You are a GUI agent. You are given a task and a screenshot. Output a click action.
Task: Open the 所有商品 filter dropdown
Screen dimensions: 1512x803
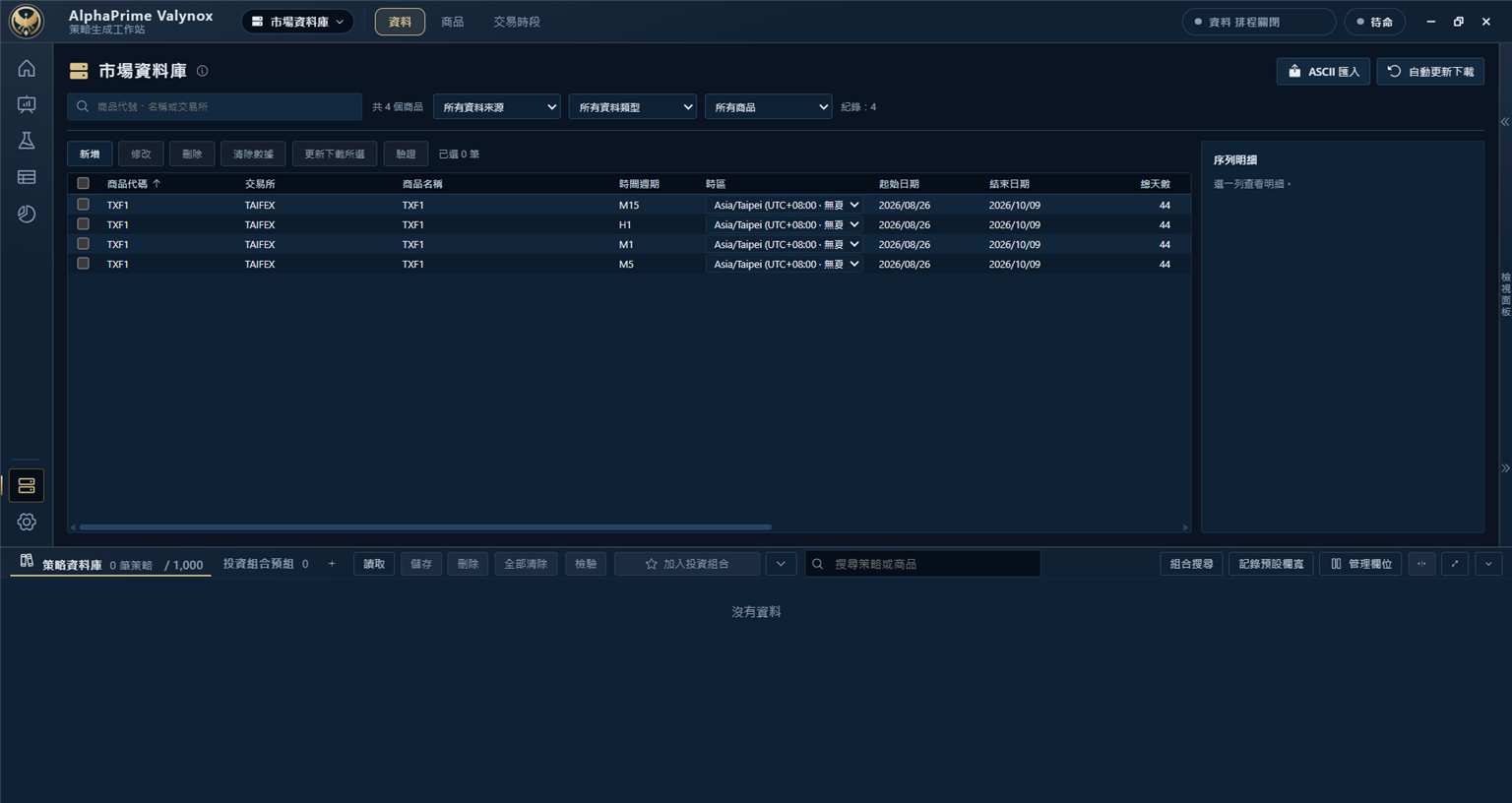[768, 106]
